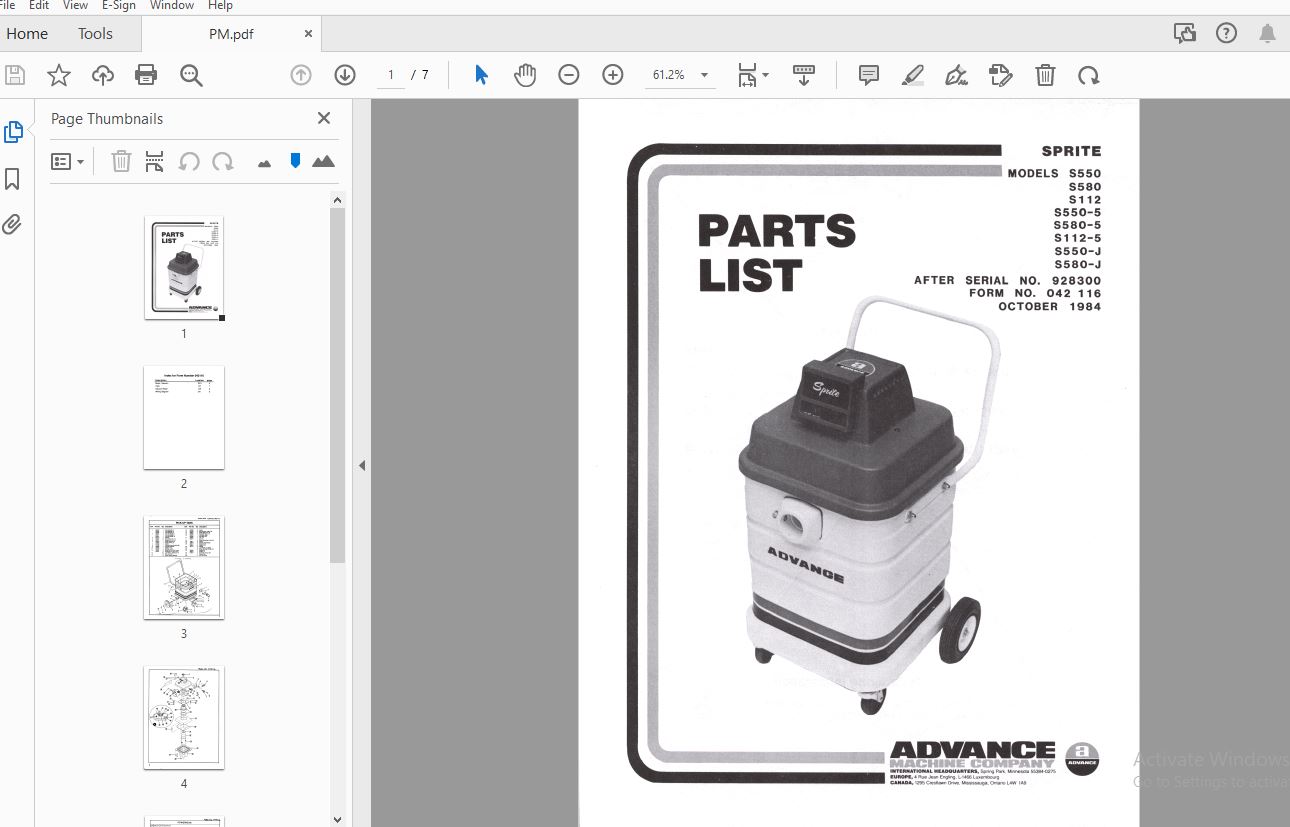1290x827 pixels.
Task: Enlarge thumbnails with the large mountain icon
Action: click(323, 161)
